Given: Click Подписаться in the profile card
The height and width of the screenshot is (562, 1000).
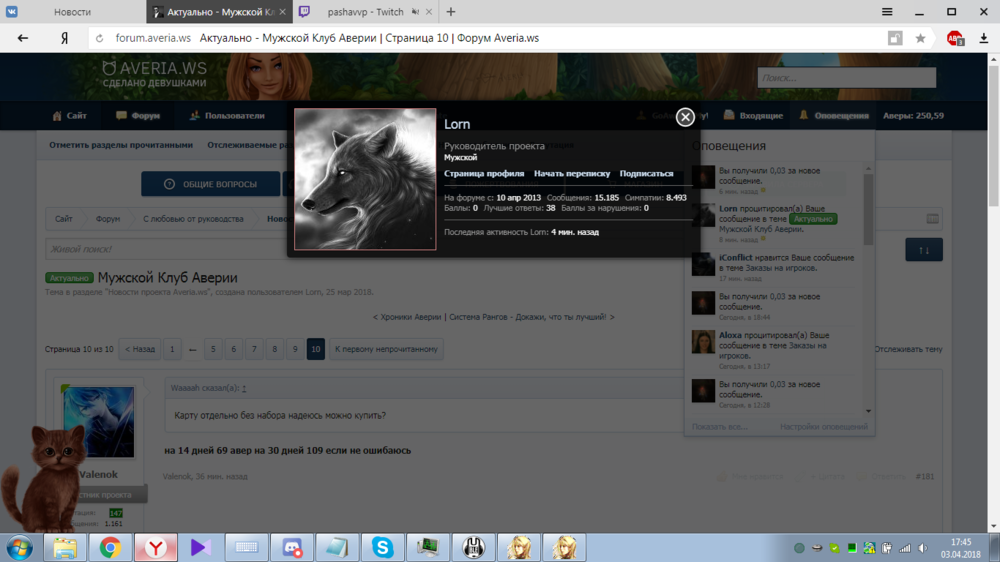Looking at the screenshot, I should pyautogui.click(x=646, y=173).
